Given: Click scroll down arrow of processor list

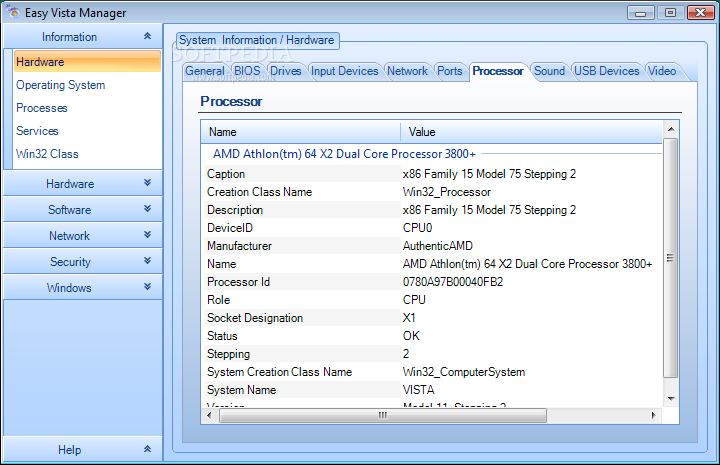Looking at the screenshot, I should [x=671, y=398].
